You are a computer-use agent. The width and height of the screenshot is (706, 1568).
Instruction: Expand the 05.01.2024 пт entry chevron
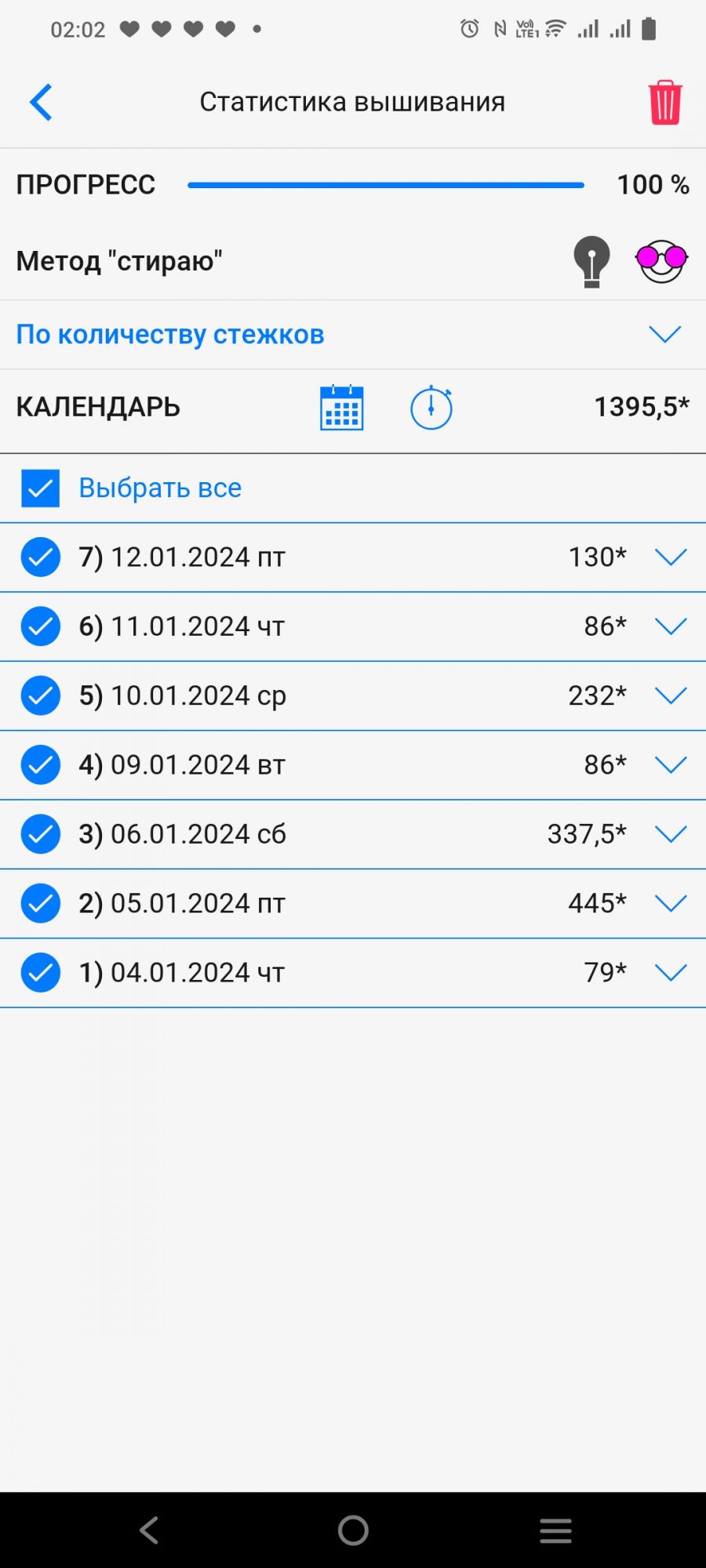click(671, 903)
